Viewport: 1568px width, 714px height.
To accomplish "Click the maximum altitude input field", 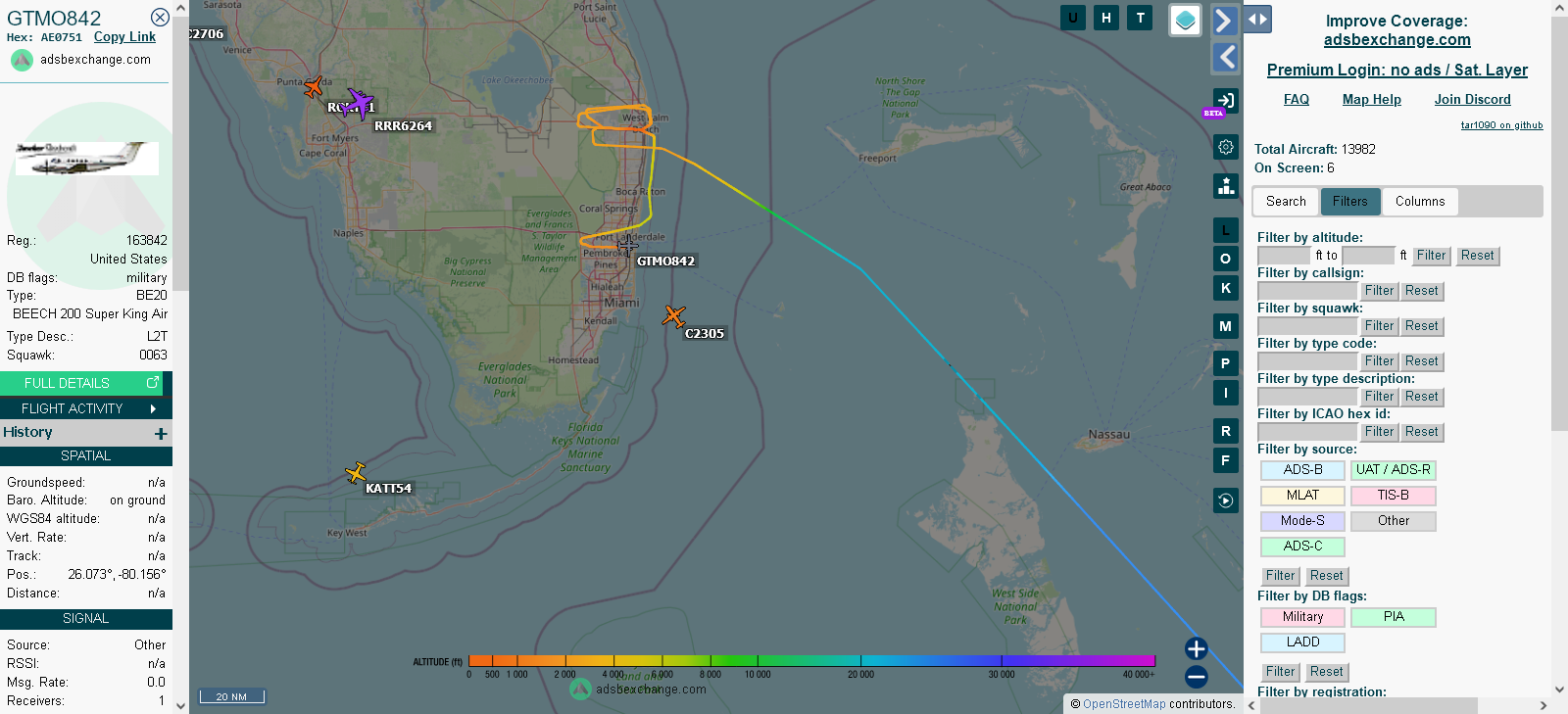I will click(1368, 256).
